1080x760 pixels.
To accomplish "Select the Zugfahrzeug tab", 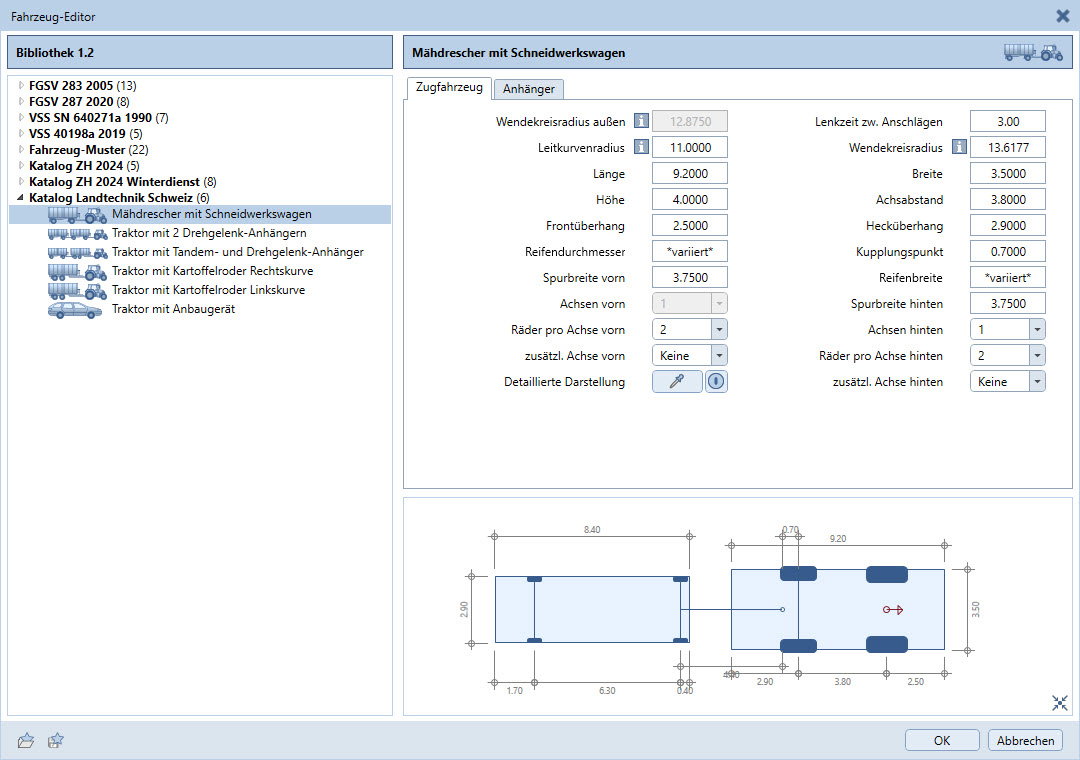I will click(x=448, y=88).
